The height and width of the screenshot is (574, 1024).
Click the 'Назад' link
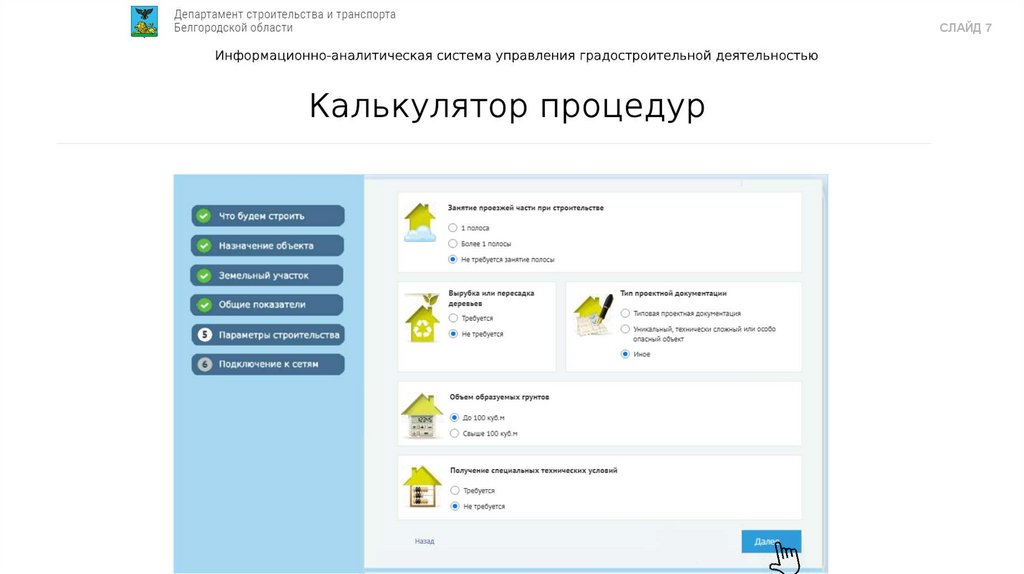[424, 541]
